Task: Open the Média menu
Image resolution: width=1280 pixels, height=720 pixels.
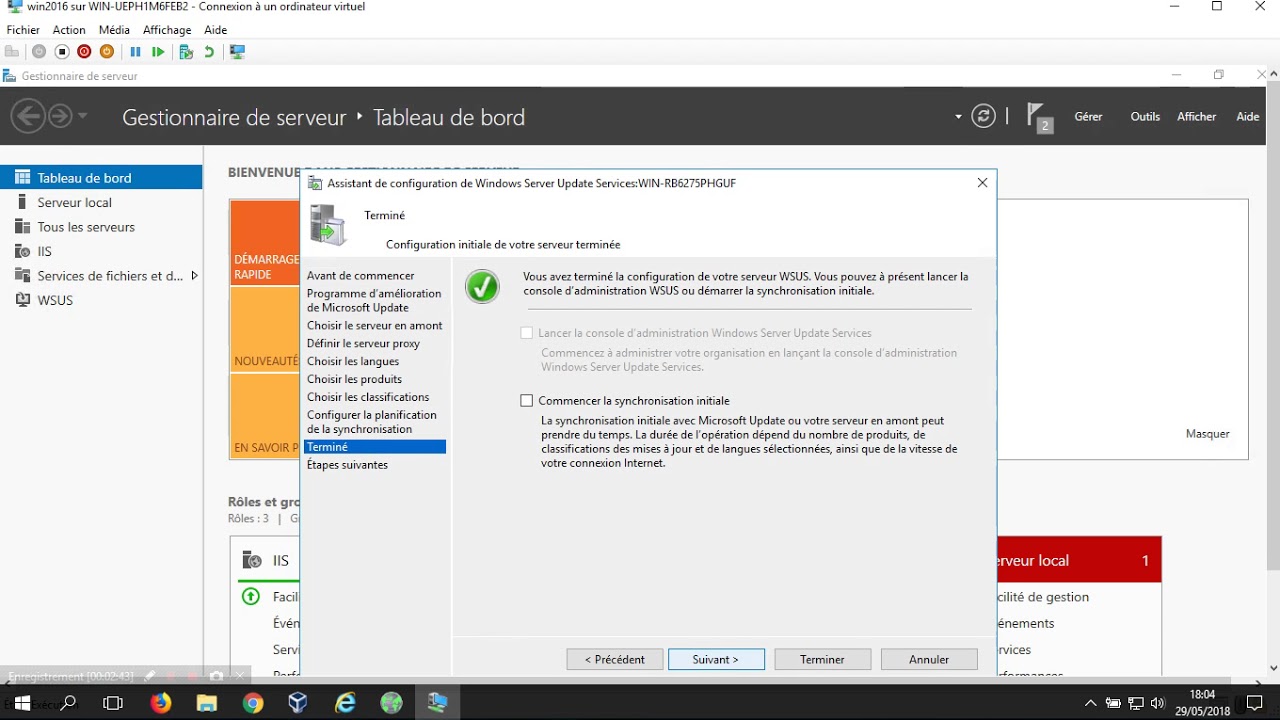Action: [x=114, y=30]
